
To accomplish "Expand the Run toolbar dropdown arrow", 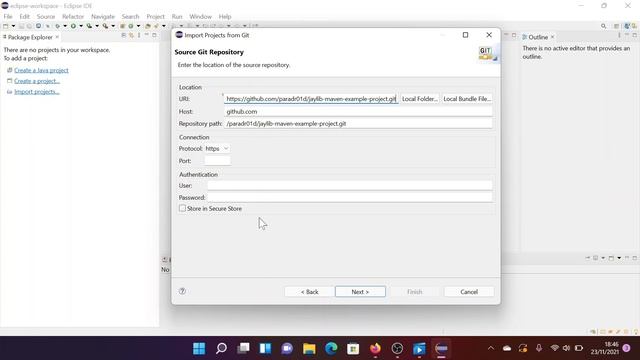I will point(80,26).
